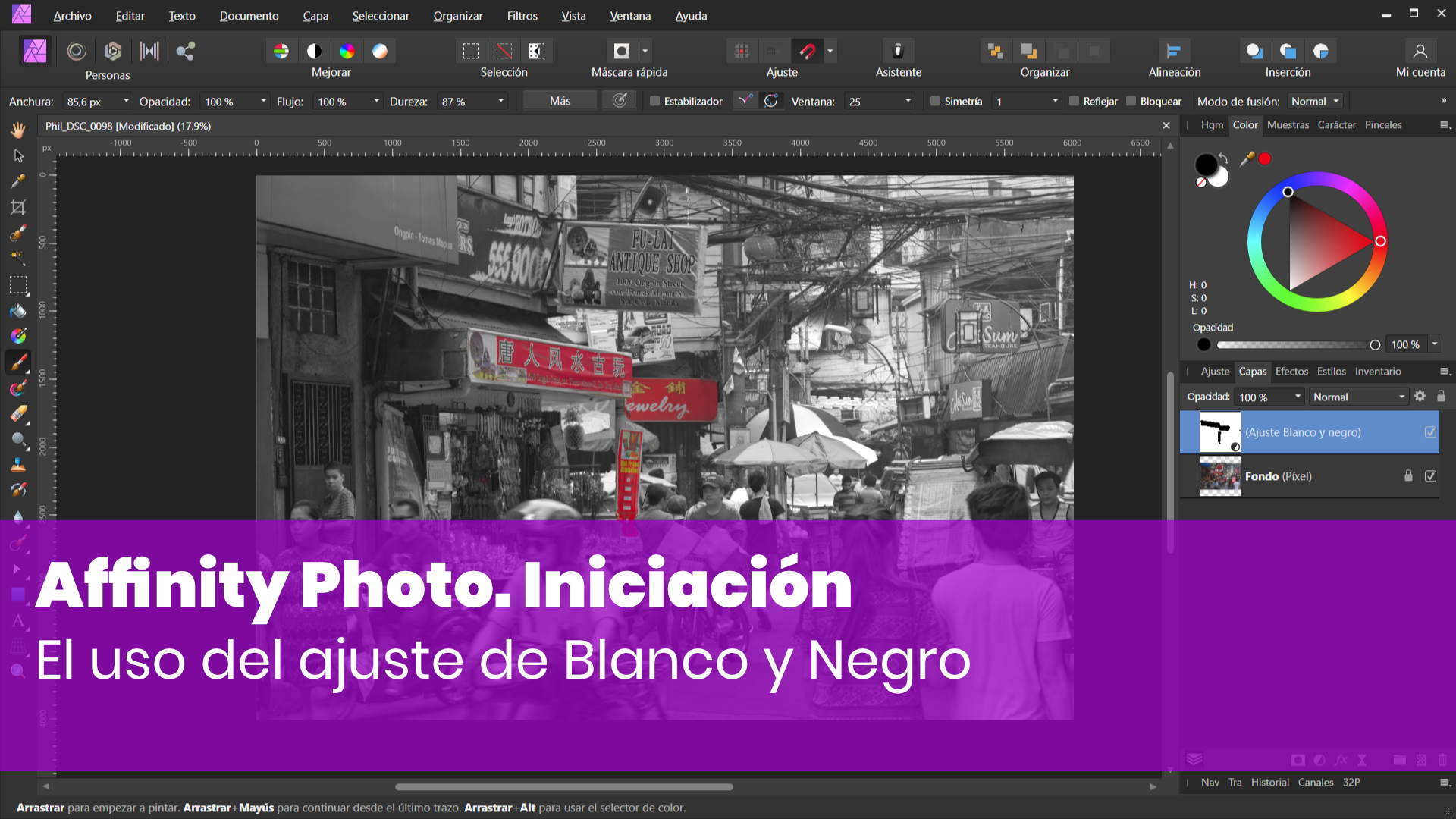Click the Deselect icon in Selección
This screenshot has height=819, width=1456.
pyautogui.click(x=504, y=51)
